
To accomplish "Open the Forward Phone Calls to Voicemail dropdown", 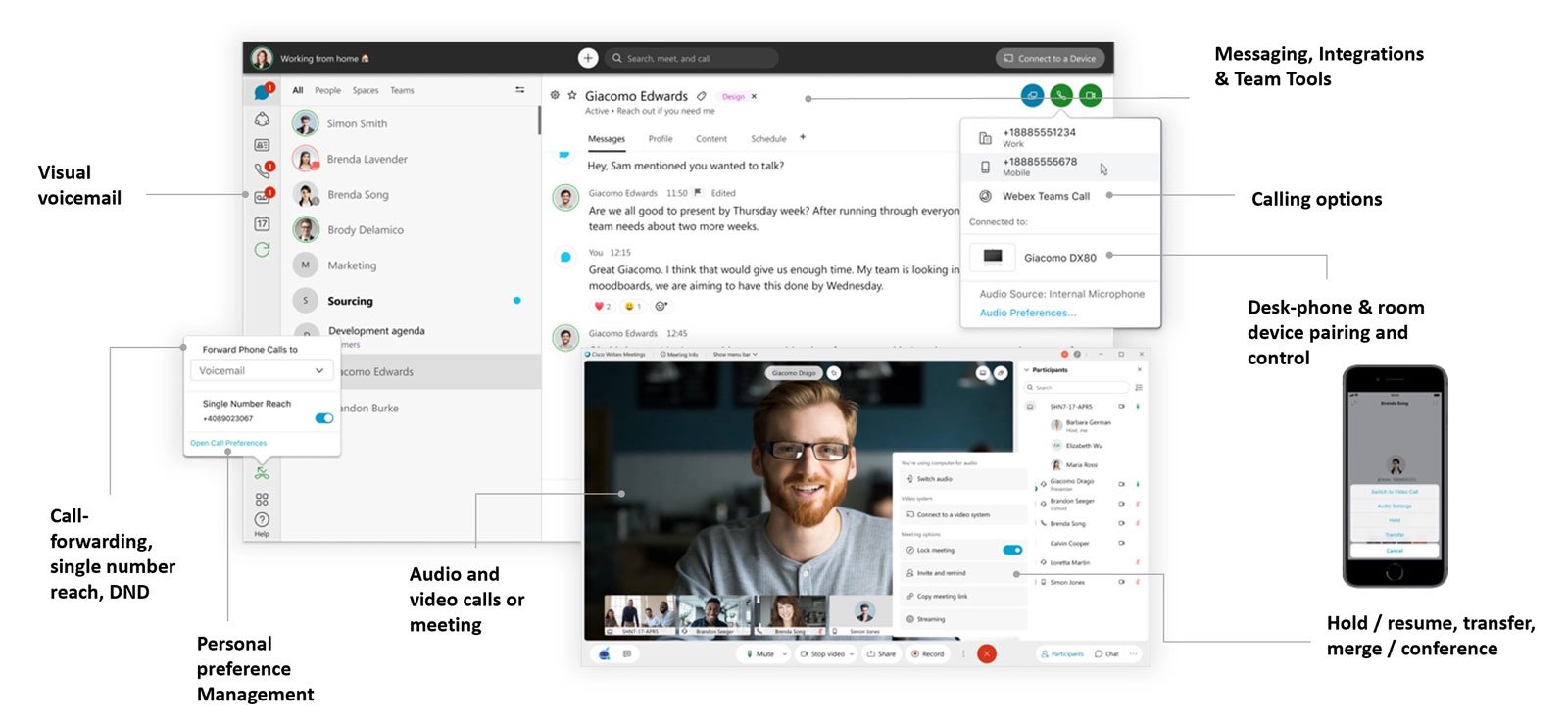I will click(x=261, y=370).
